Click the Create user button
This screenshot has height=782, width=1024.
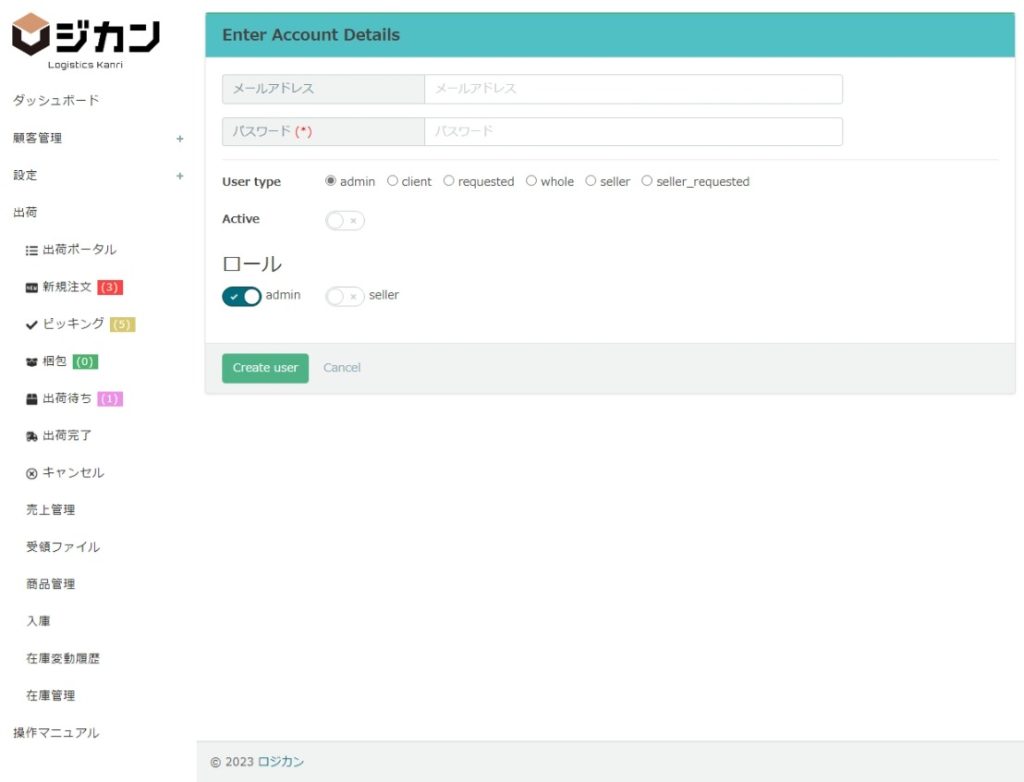265,368
